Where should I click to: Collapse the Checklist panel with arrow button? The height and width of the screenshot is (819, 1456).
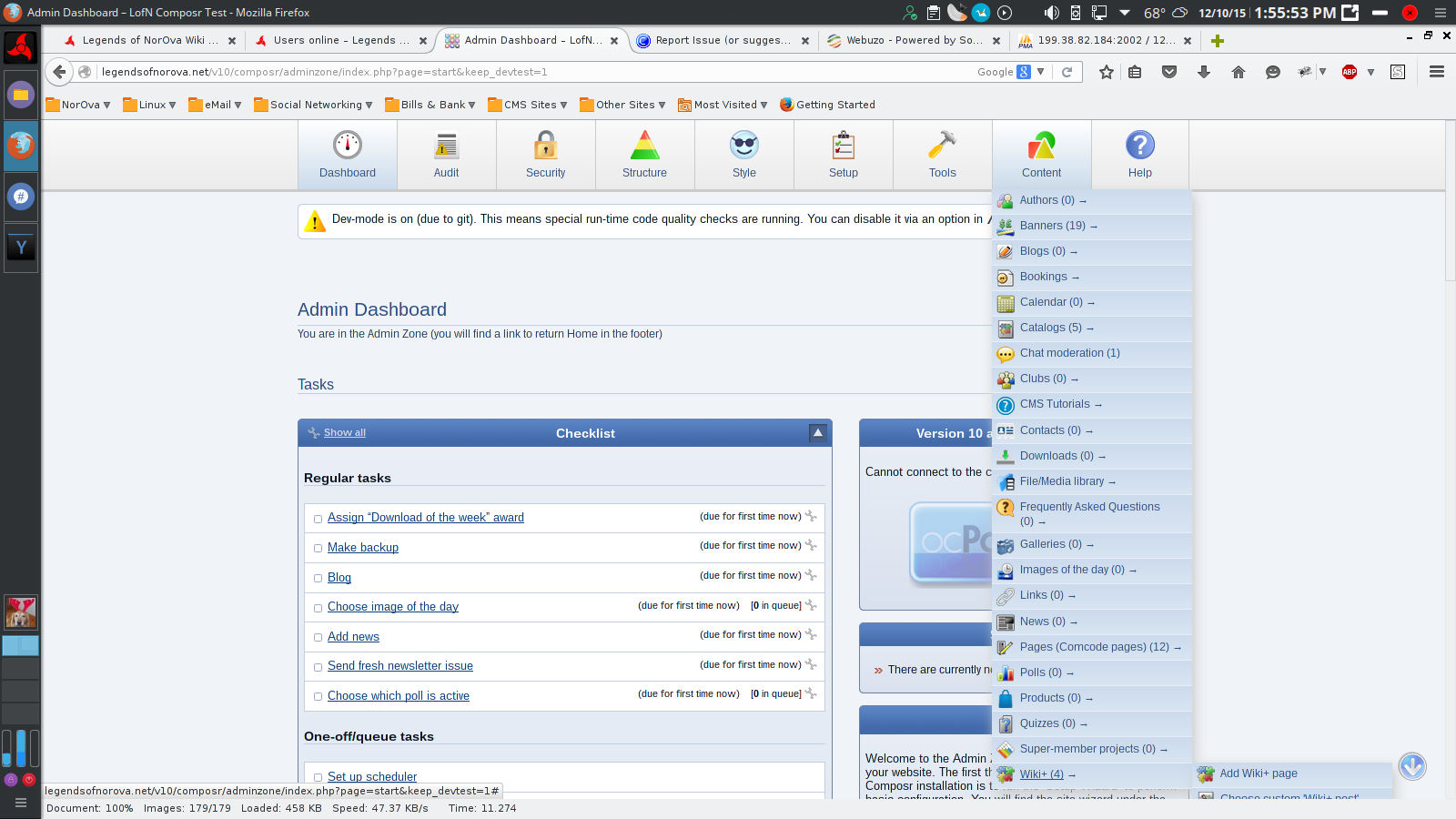(x=817, y=433)
